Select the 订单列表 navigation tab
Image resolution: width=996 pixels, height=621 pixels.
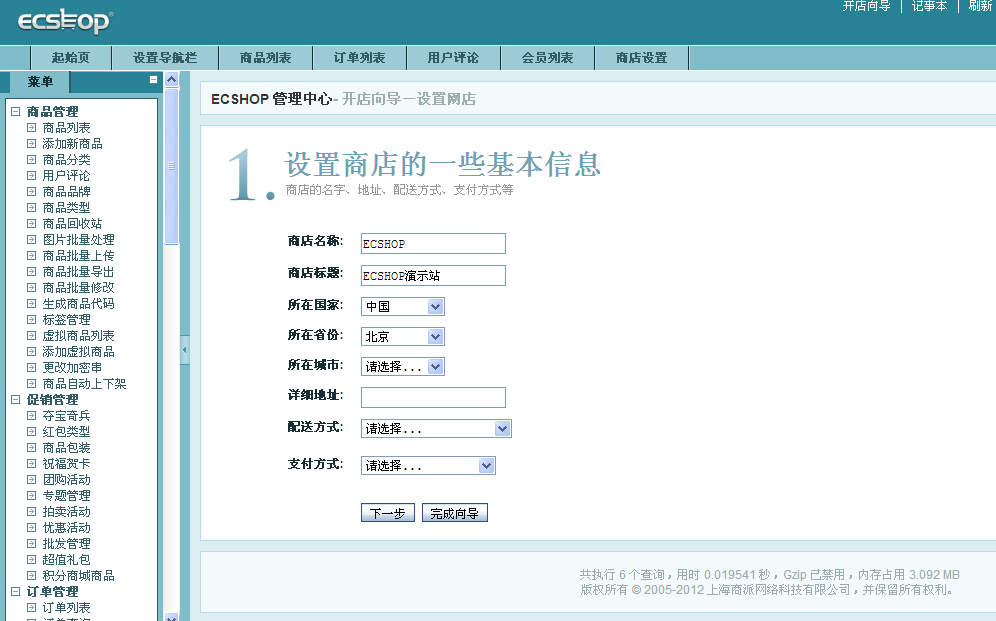point(359,58)
